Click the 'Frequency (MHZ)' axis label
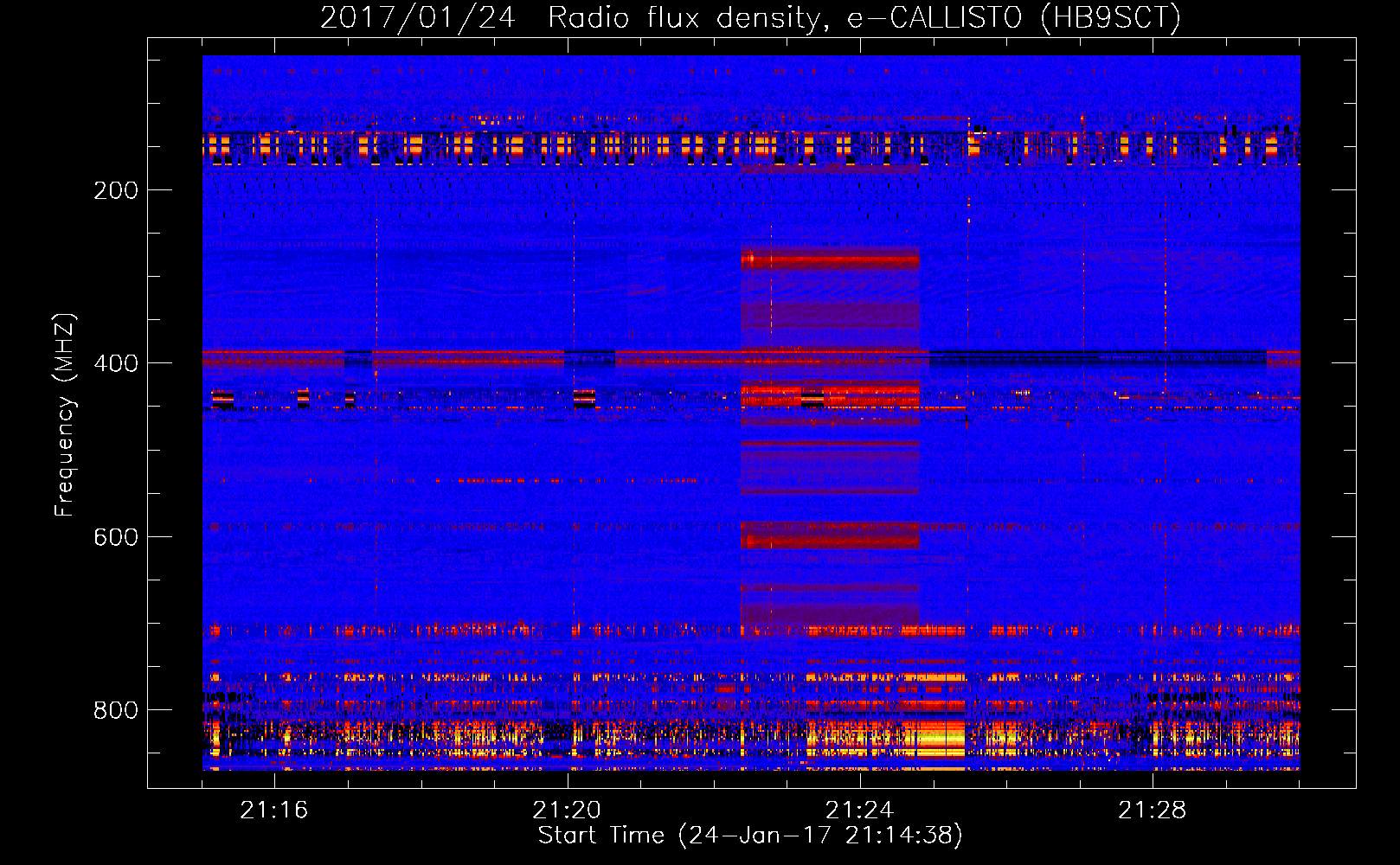This screenshot has height=865, width=1400. coord(65,415)
